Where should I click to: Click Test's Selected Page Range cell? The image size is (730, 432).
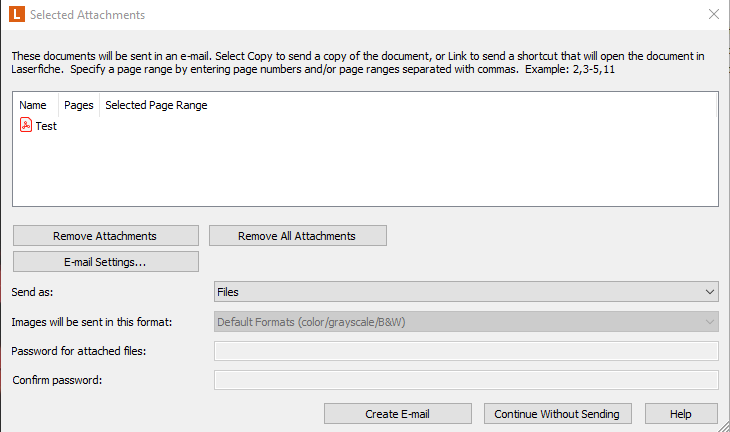point(156,126)
